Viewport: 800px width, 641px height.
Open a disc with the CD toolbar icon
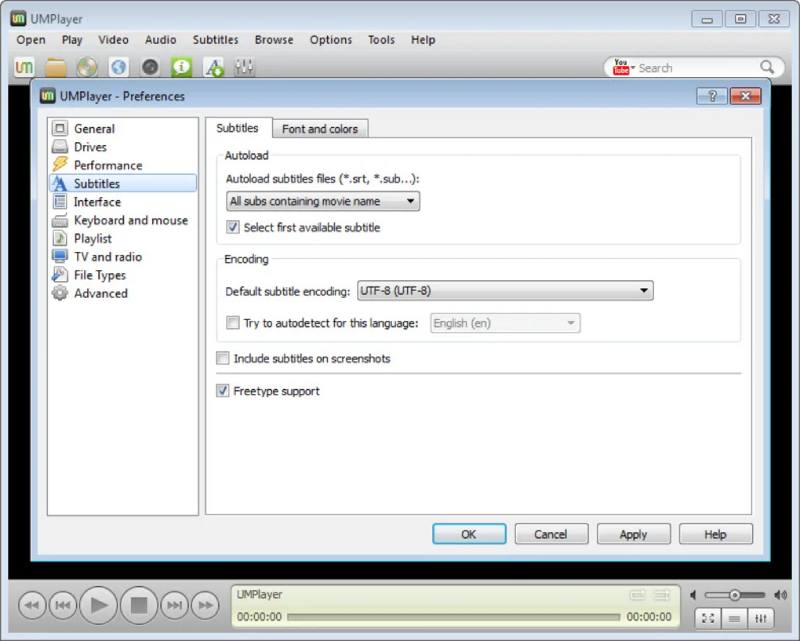tap(86, 67)
